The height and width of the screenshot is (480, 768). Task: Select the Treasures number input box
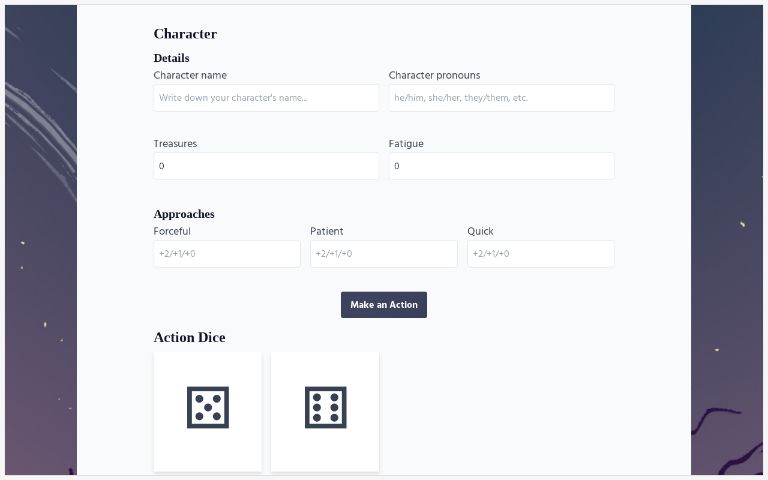(266, 166)
